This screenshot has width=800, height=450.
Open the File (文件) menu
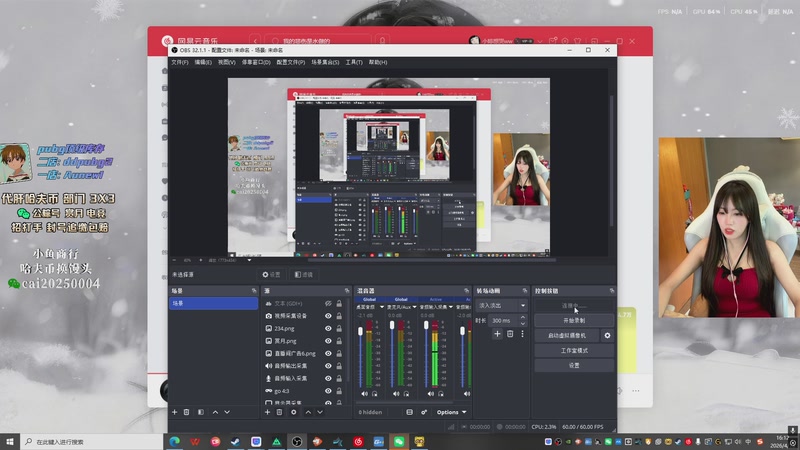180,62
